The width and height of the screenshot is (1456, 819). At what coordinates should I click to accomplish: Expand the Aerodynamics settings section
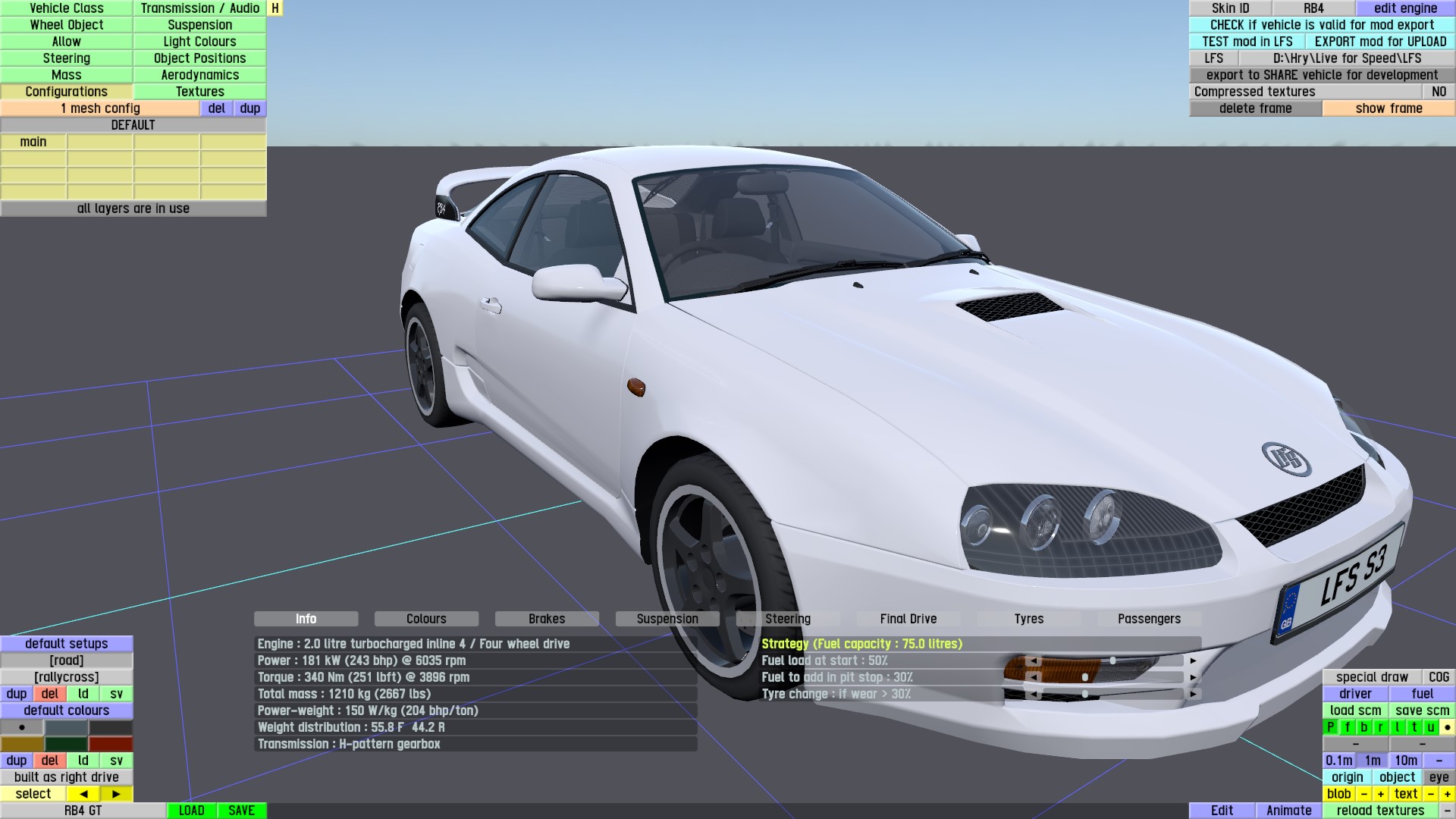click(x=199, y=75)
